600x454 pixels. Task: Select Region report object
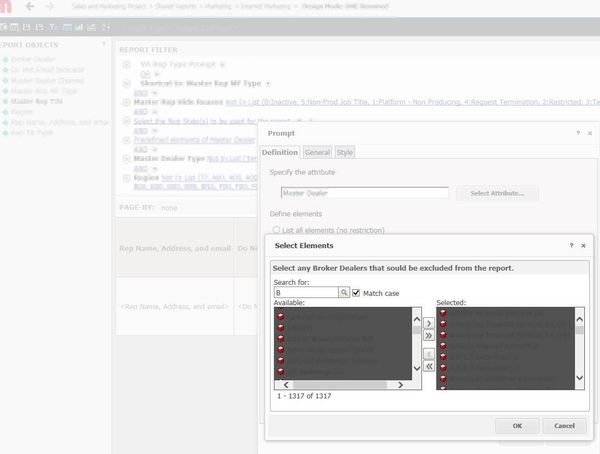tap(18, 112)
